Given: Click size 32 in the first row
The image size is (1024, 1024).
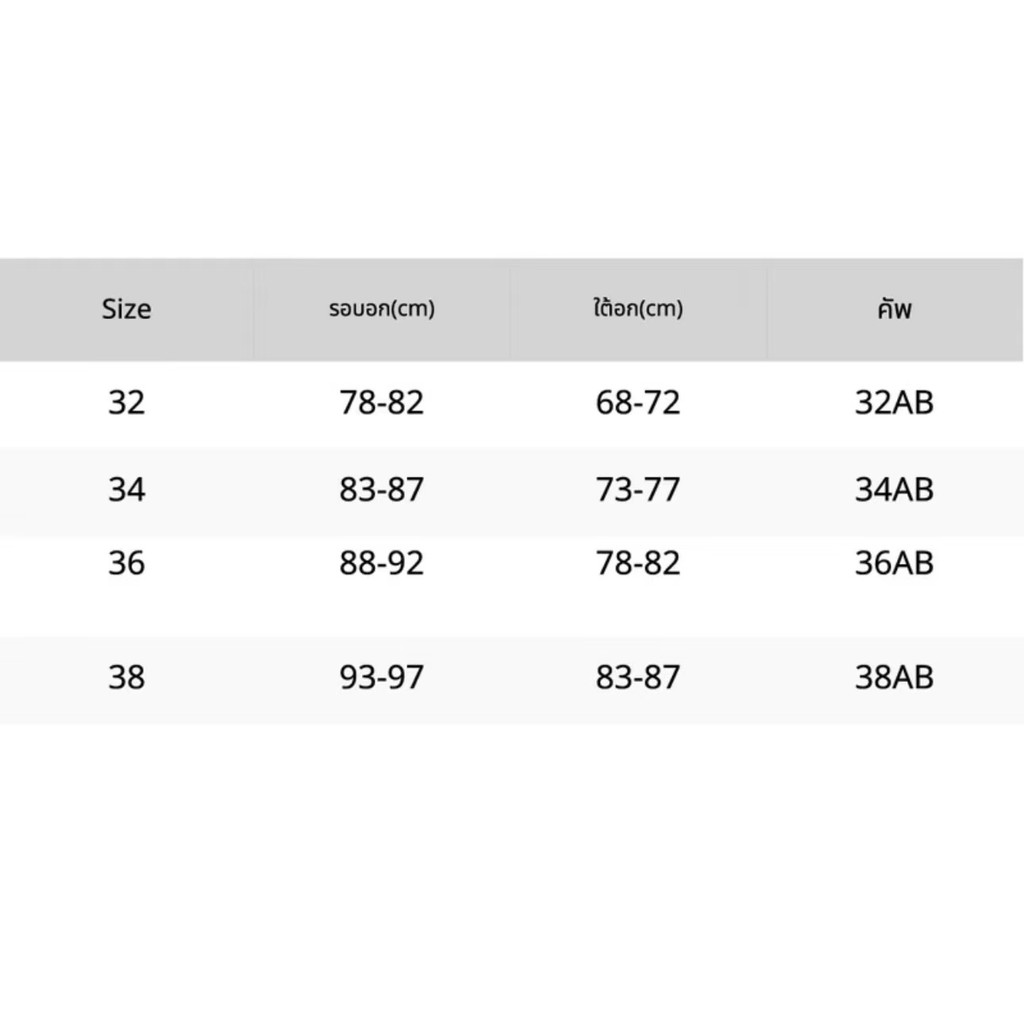Looking at the screenshot, I should (x=126, y=402).
